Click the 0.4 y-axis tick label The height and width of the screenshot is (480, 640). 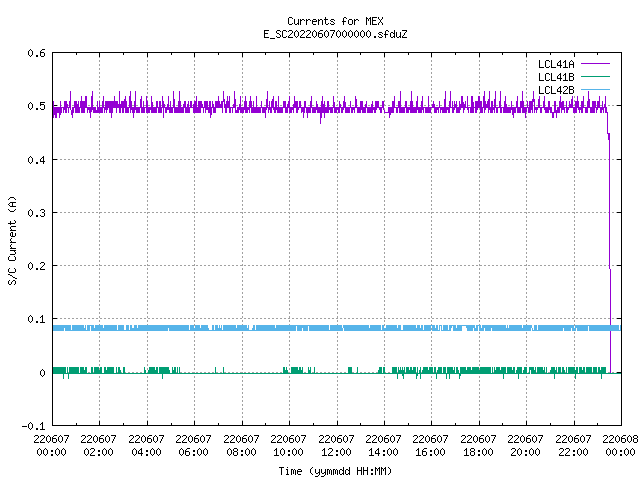click(x=36, y=160)
